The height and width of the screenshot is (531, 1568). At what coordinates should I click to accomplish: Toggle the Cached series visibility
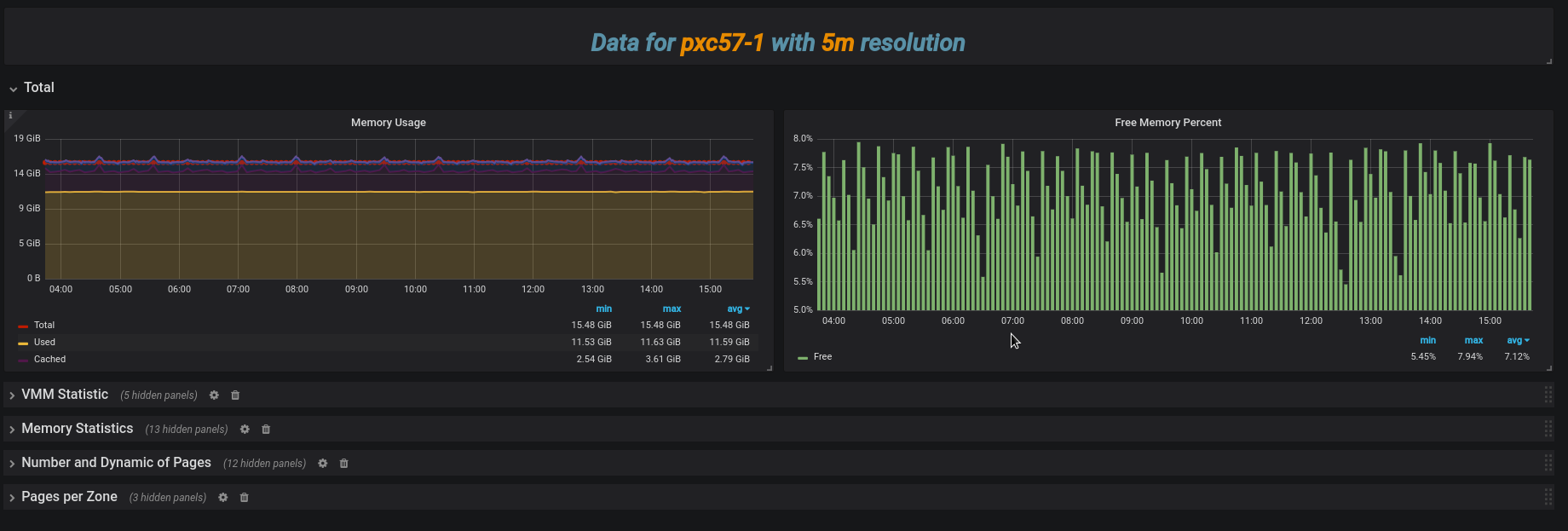pos(49,360)
